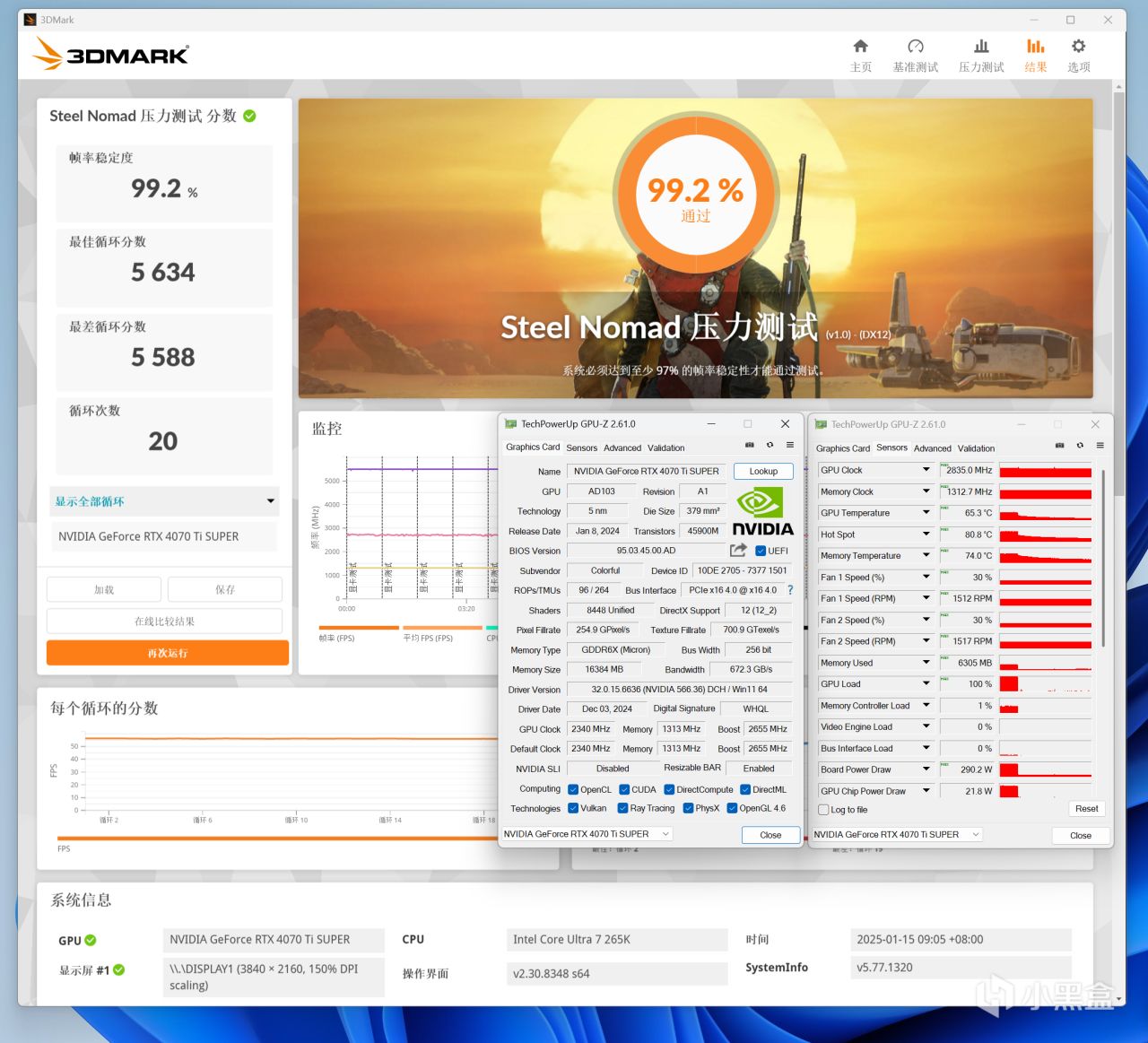Open the Hot Spot sensor dropdown arrow

[926, 535]
